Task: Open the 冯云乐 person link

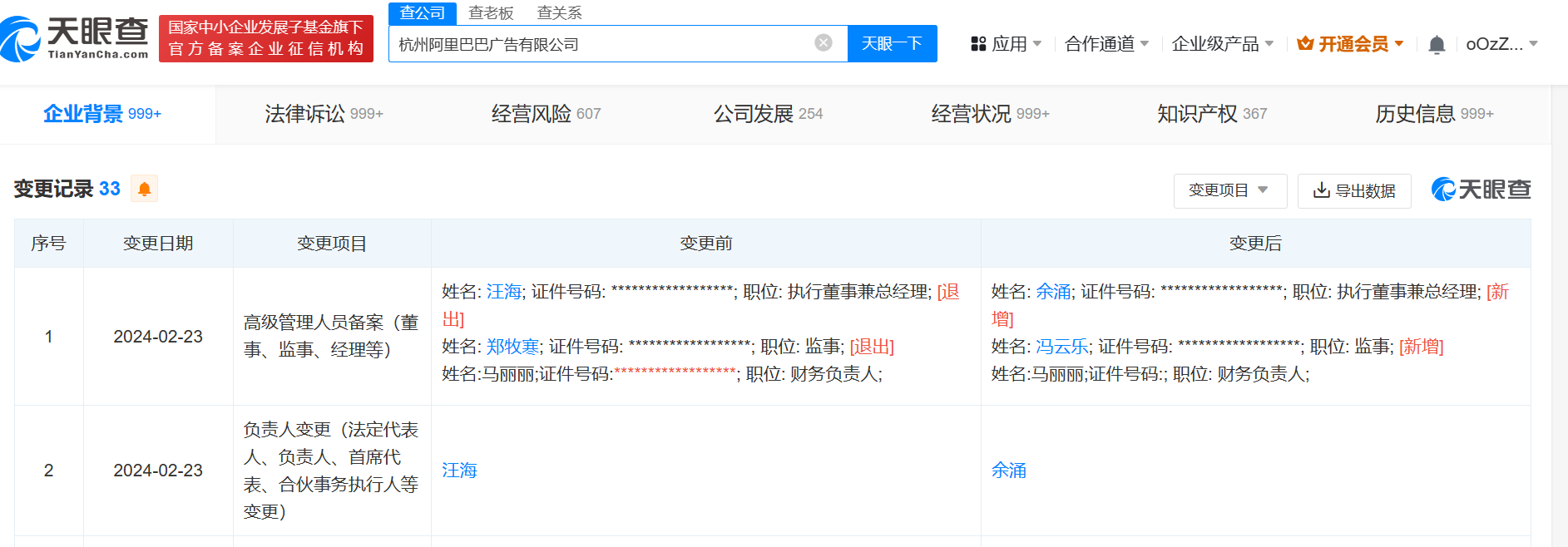Action: (1062, 347)
